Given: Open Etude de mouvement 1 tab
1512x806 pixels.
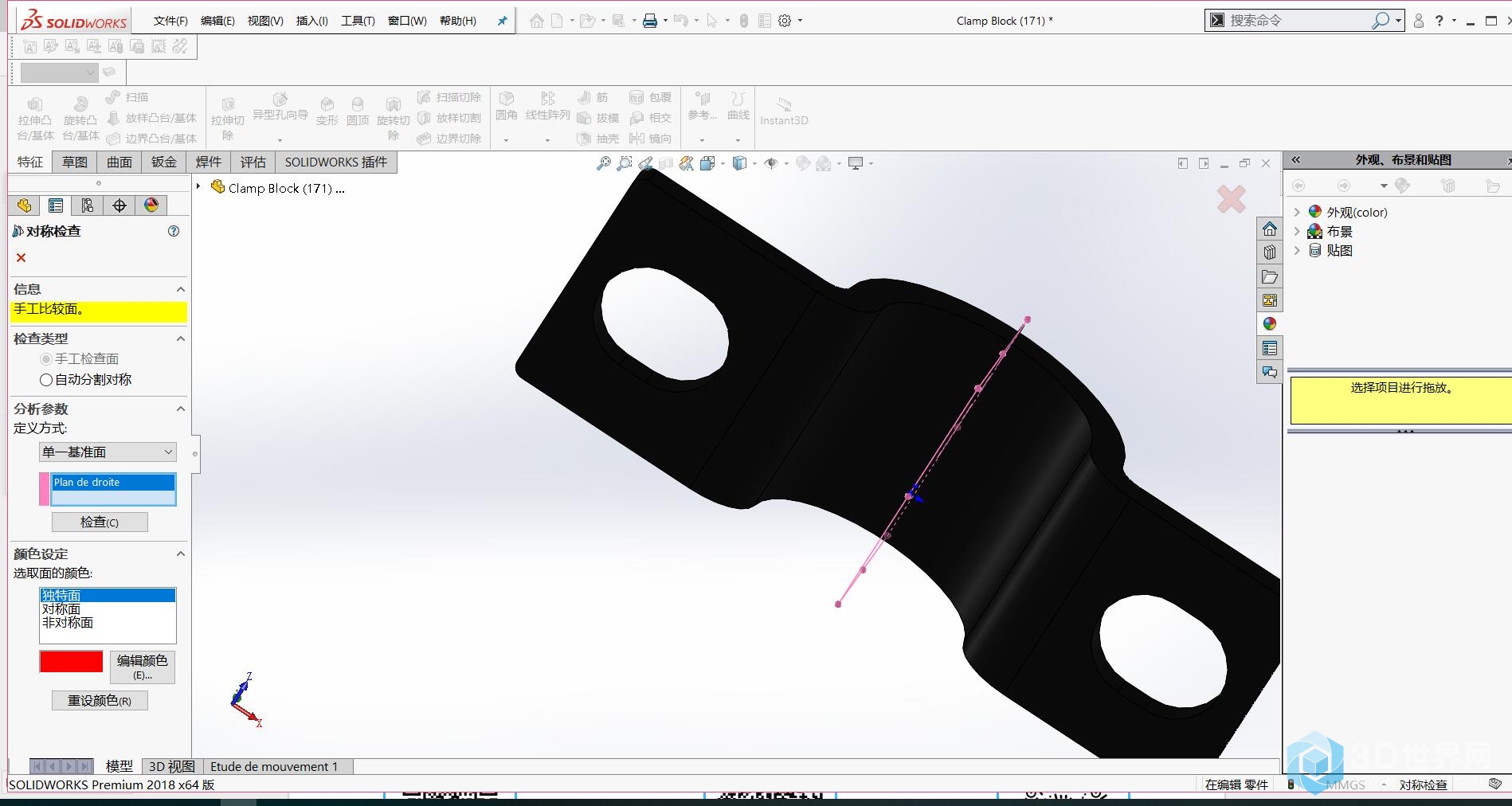Looking at the screenshot, I should coord(274,766).
